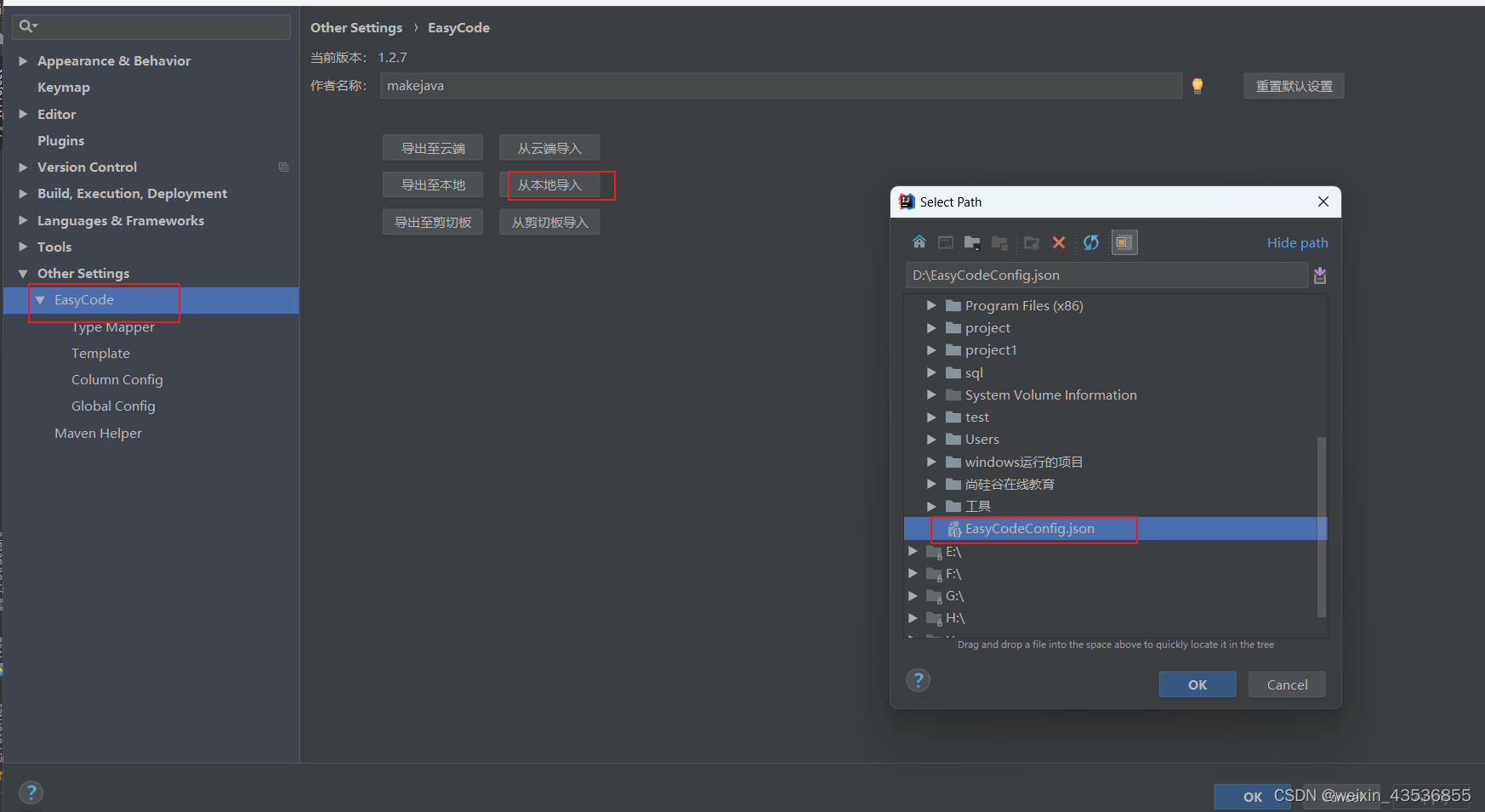Viewport: 1485px width, 812px height.
Task: Click 重置默认设置 button
Action: [1294, 86]
